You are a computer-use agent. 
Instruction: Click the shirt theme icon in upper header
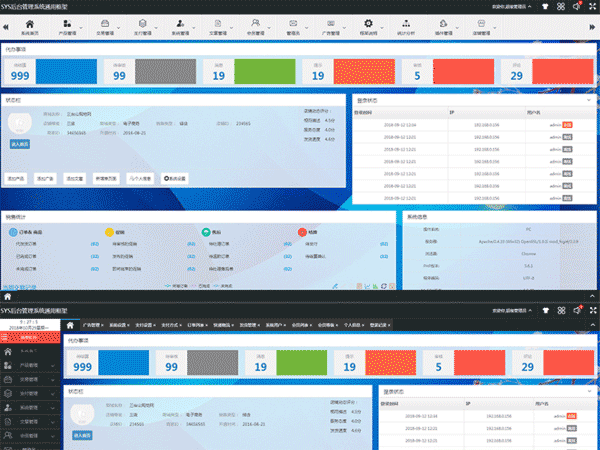click(545, 6)
